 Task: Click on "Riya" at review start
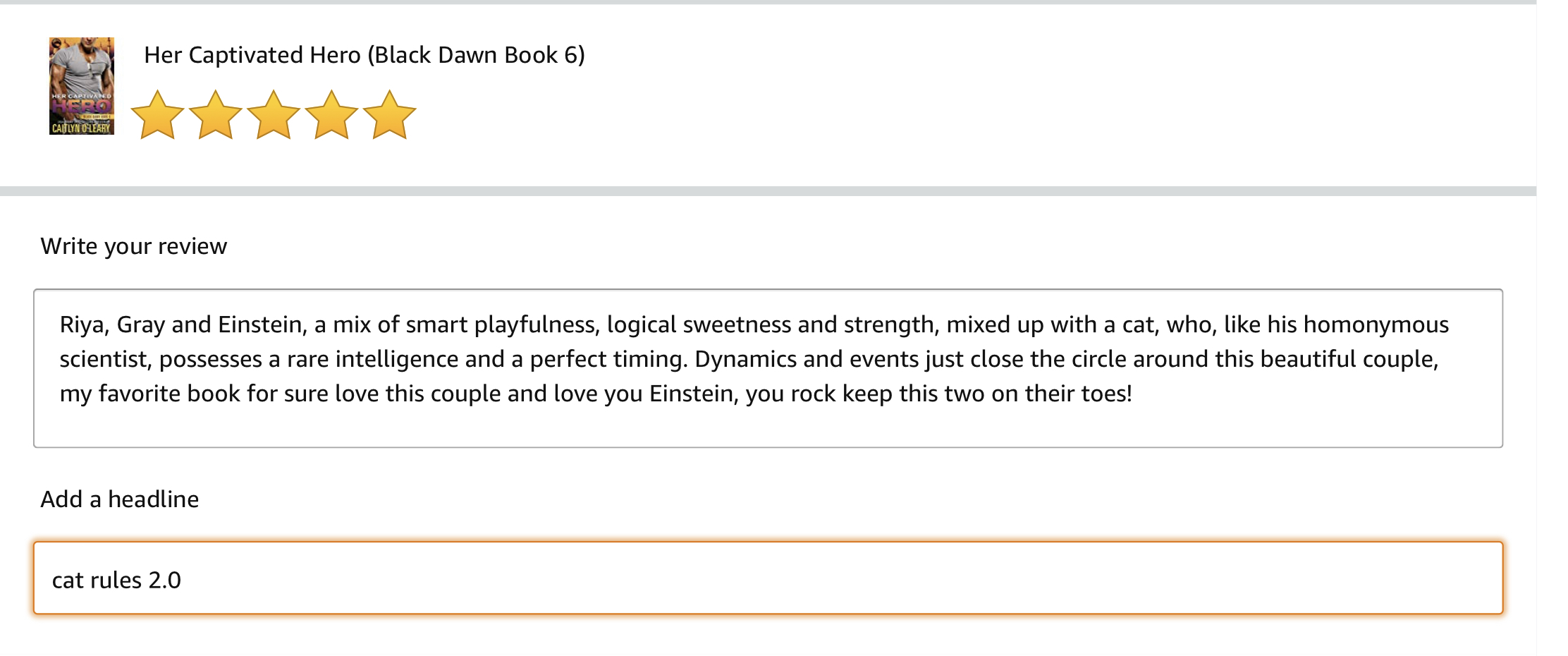click(82, 324)
